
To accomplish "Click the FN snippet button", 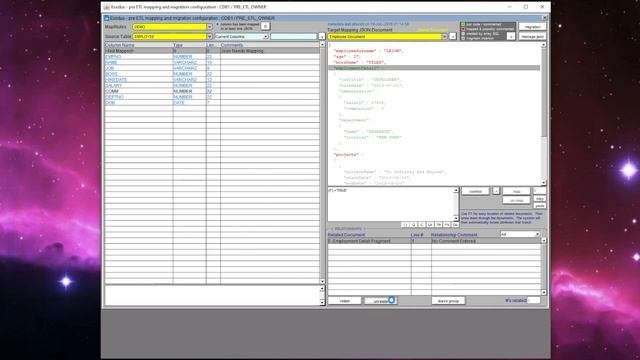I will pyautogui.click(x=447, y=225).
